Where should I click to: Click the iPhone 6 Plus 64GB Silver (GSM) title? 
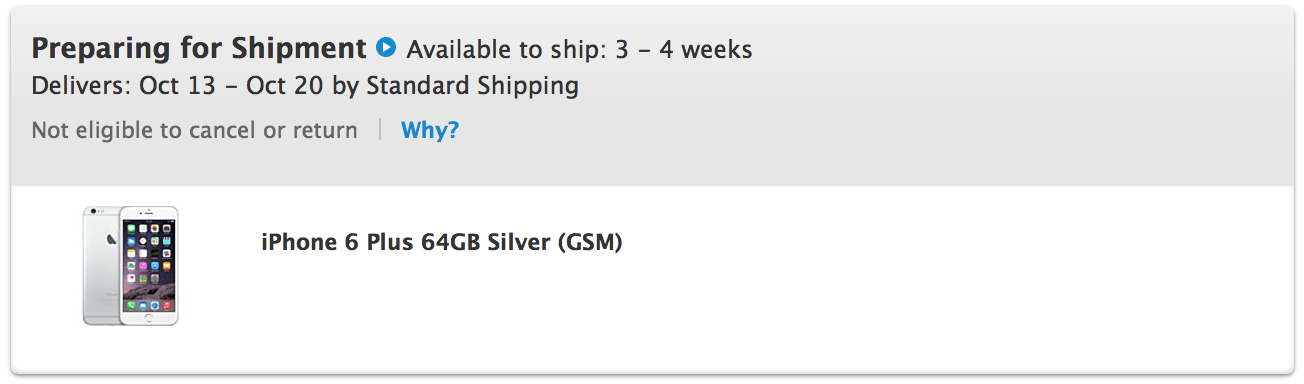pyautogui.click(x=441, y=243)
